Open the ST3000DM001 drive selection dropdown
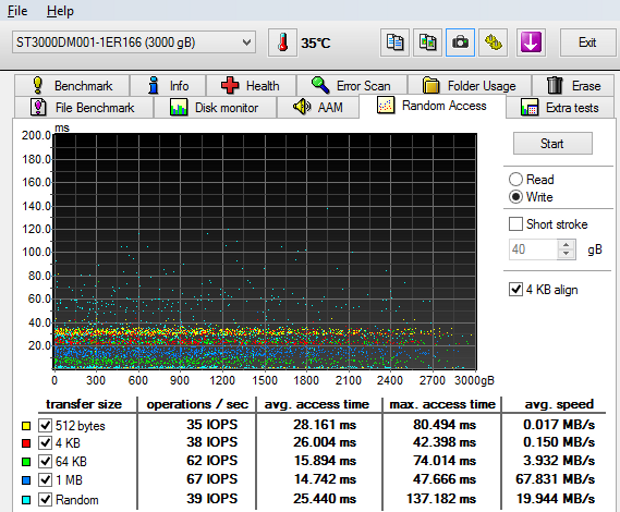 coord(134,42)
